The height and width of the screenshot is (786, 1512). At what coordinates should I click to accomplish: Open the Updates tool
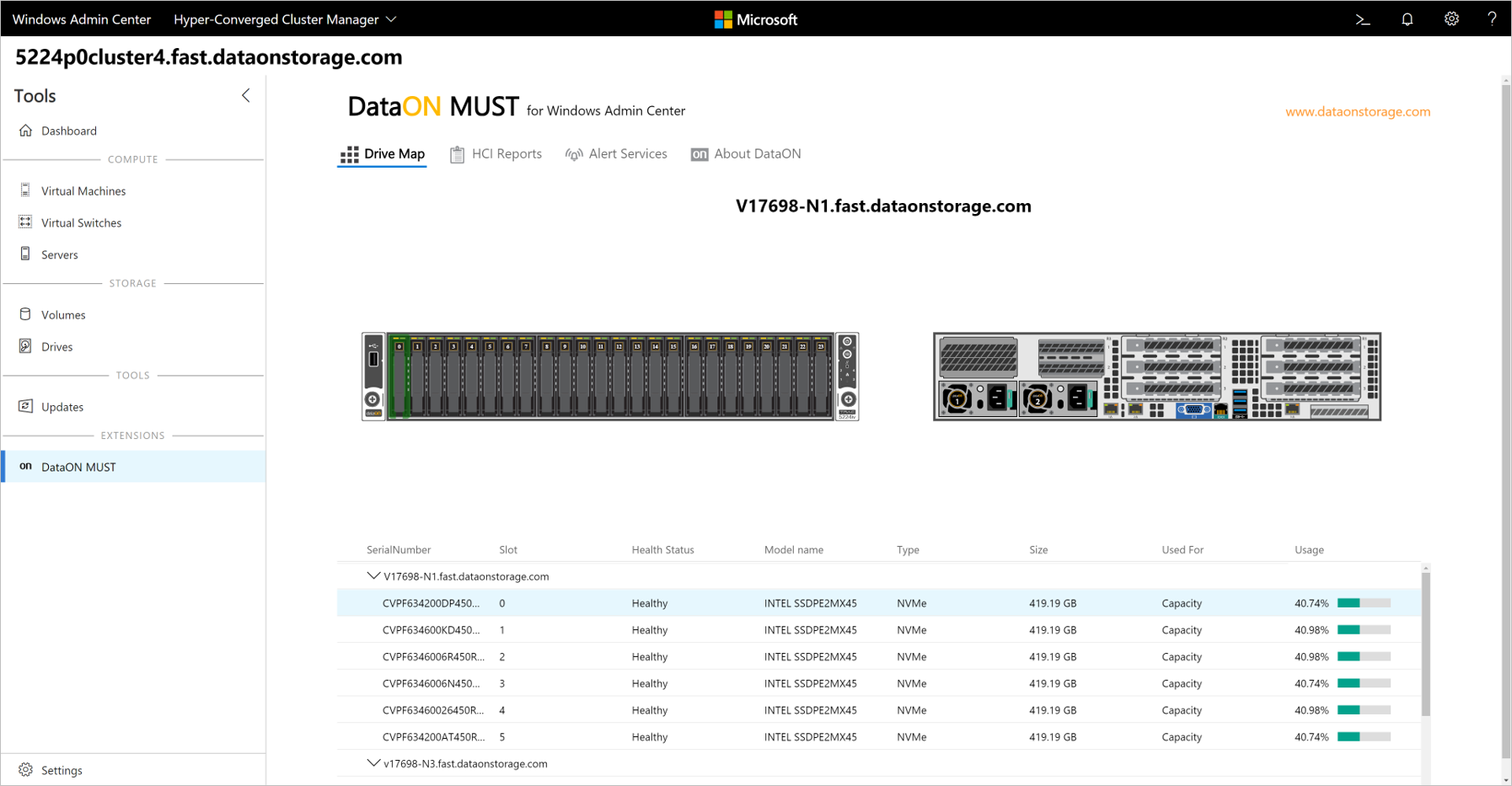62,407
